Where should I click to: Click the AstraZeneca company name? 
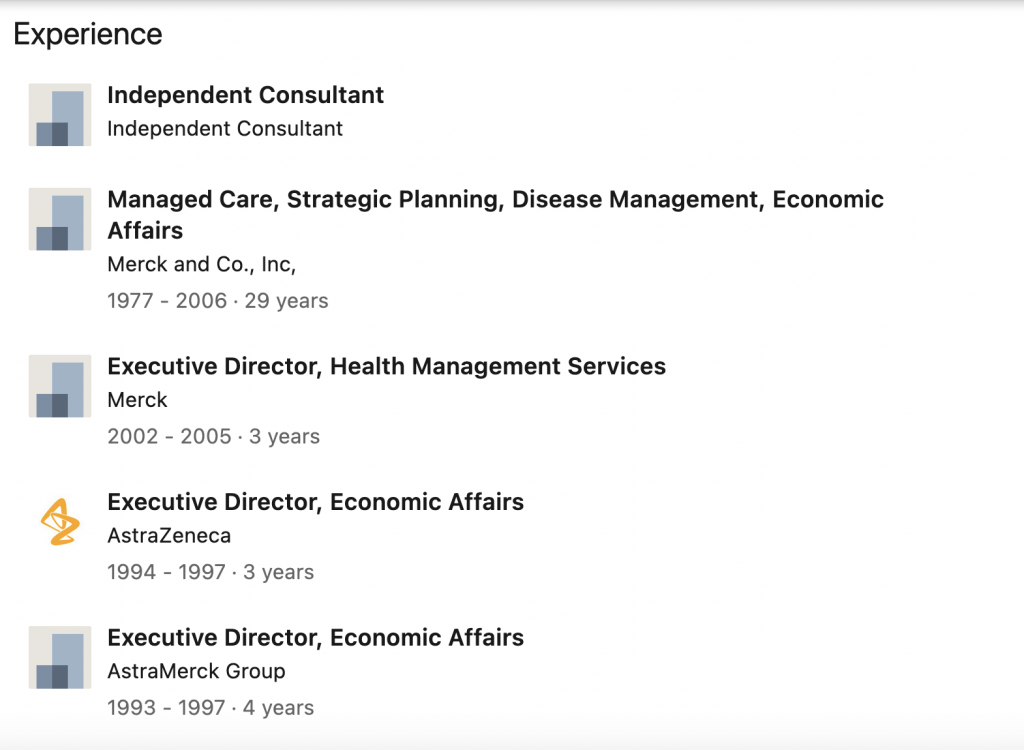click(169, 536)
